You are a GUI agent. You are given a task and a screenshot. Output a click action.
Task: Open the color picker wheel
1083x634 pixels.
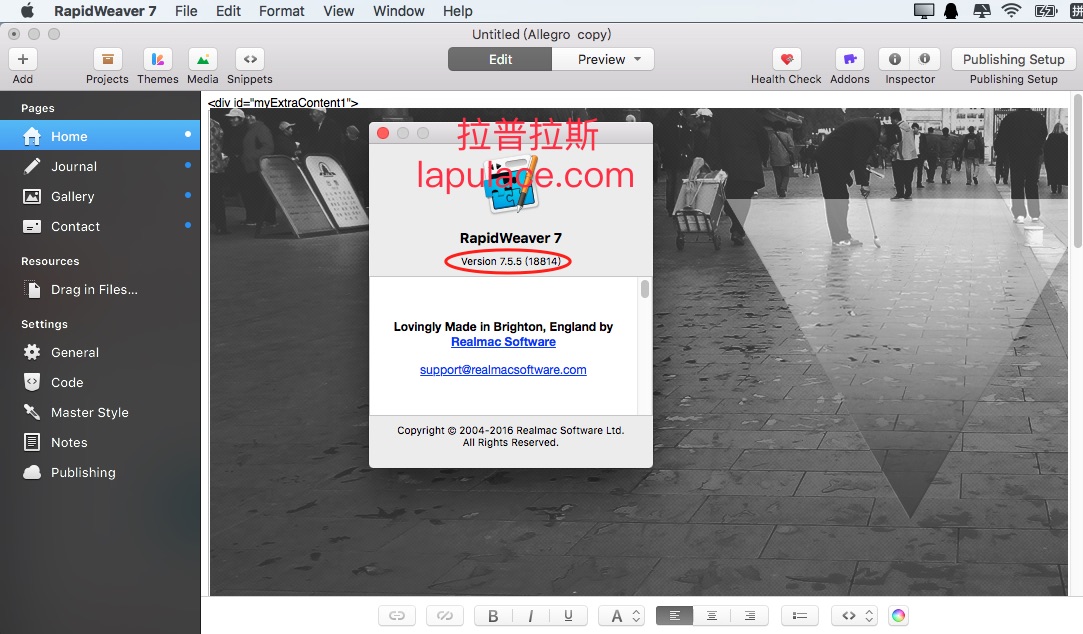tap(898, 615)
